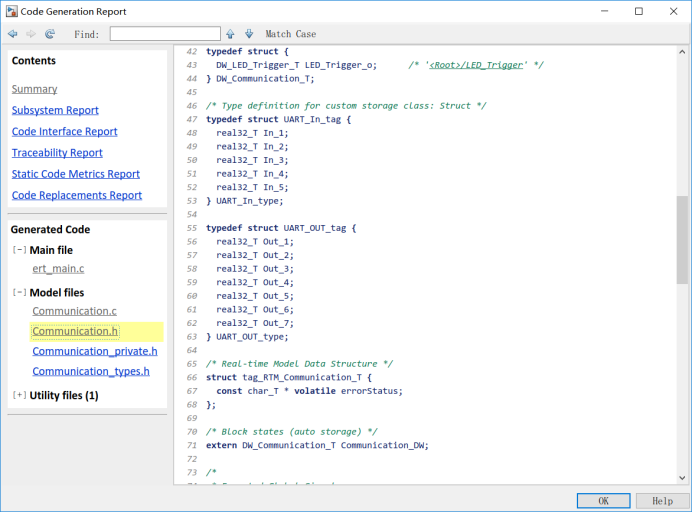The image size is (692, 512).
Task: Click the OK button
Action: point(603,501)
